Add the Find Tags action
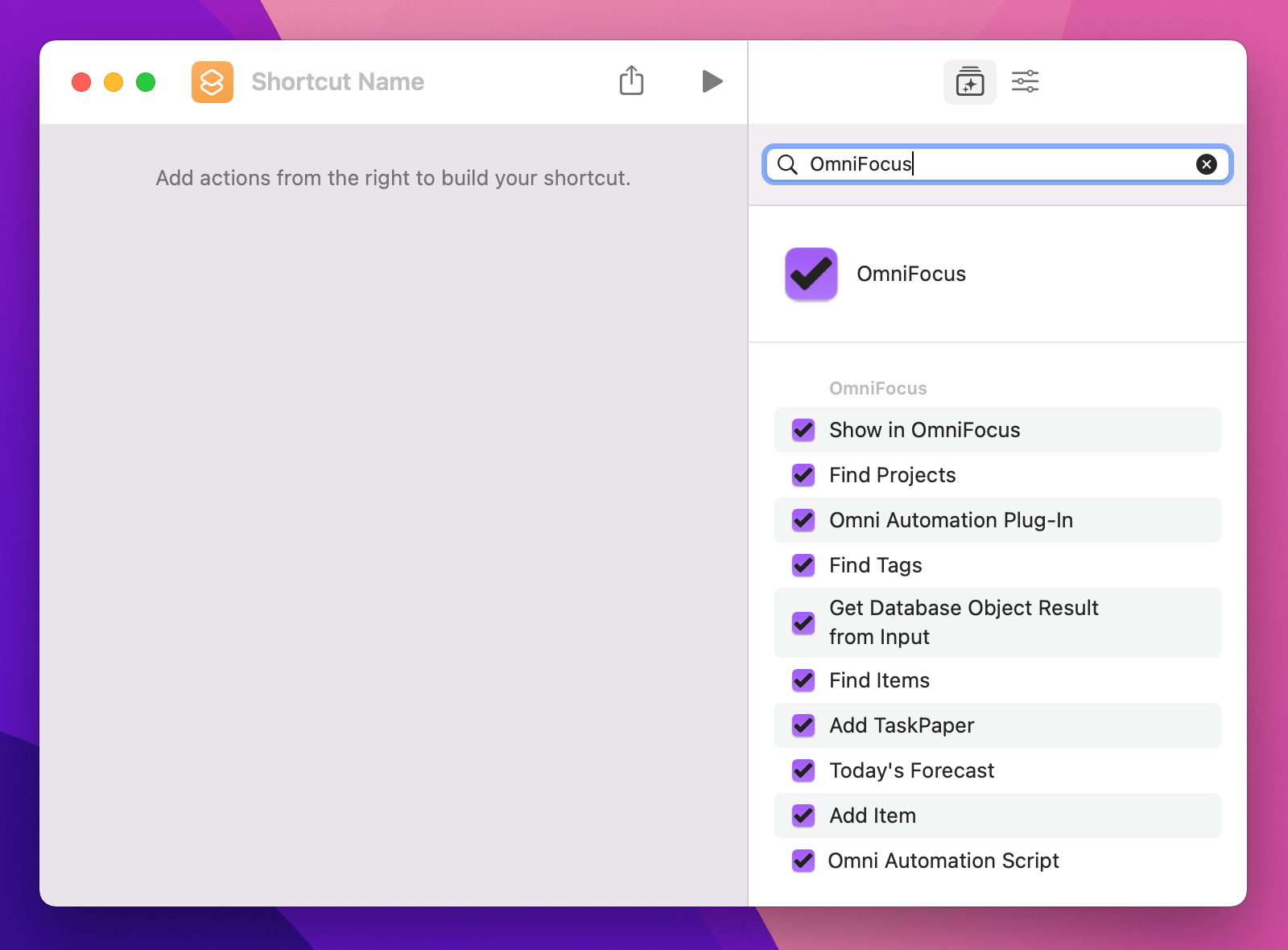 997,565
